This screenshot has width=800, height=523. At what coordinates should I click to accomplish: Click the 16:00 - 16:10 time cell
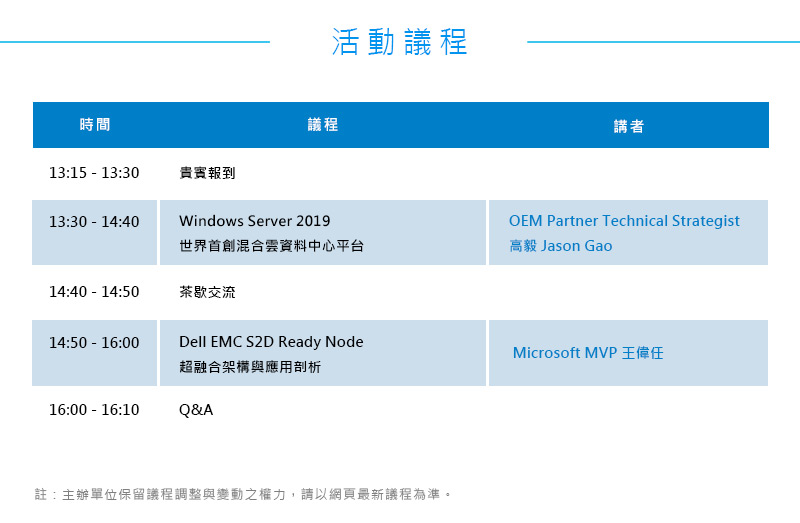[x=94, y=410]
